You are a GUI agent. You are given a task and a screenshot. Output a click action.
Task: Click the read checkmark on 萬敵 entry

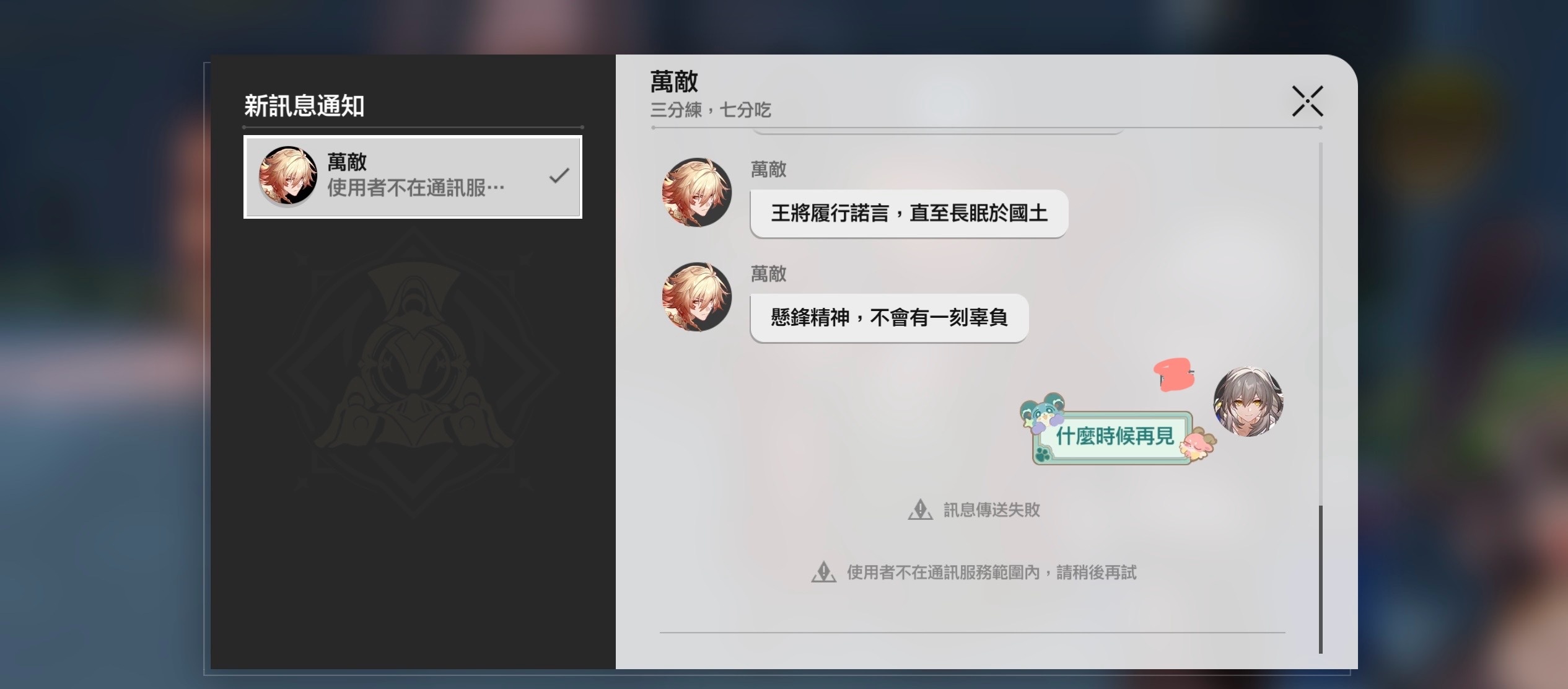tap(559, 176)
